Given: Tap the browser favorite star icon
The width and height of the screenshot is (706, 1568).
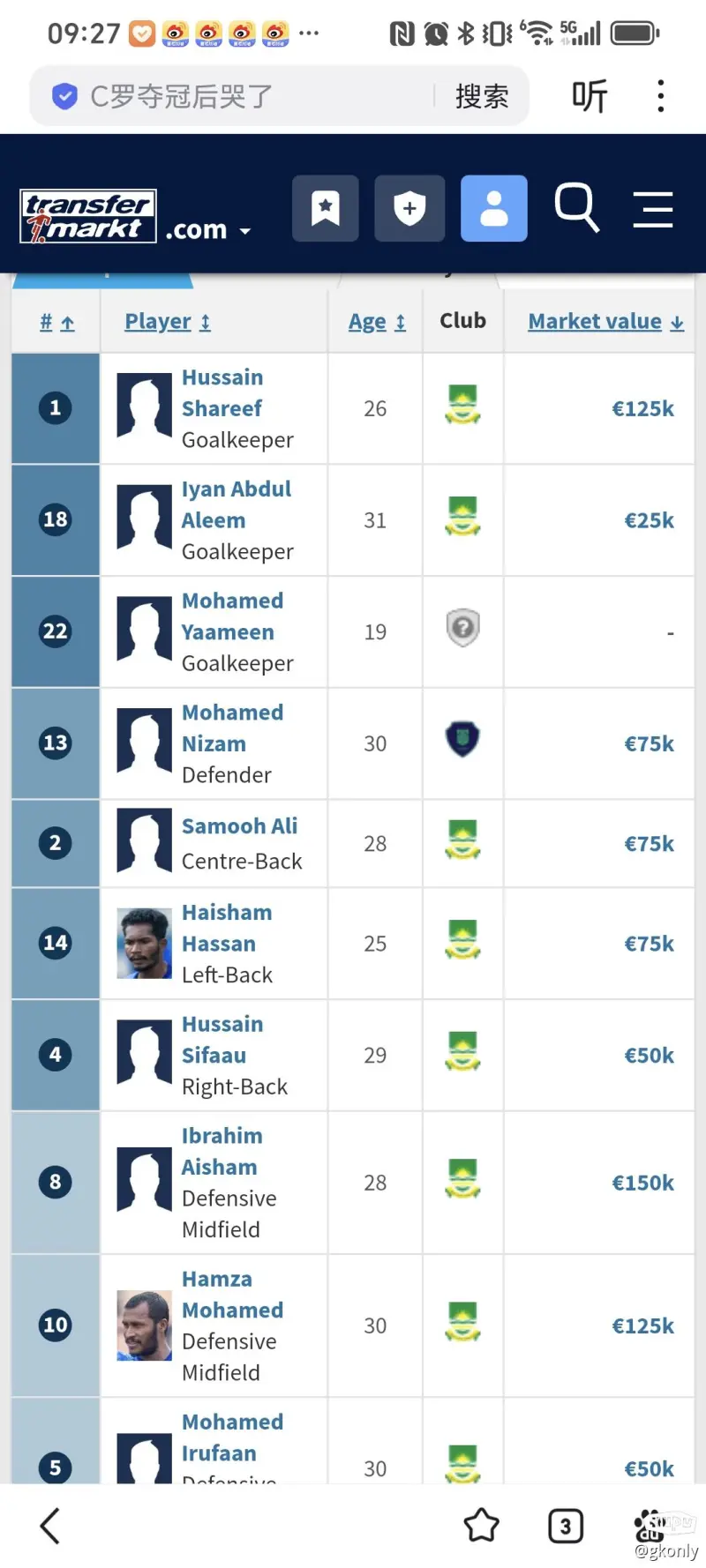Looking at the screenshot, I should coord(481,1525).
